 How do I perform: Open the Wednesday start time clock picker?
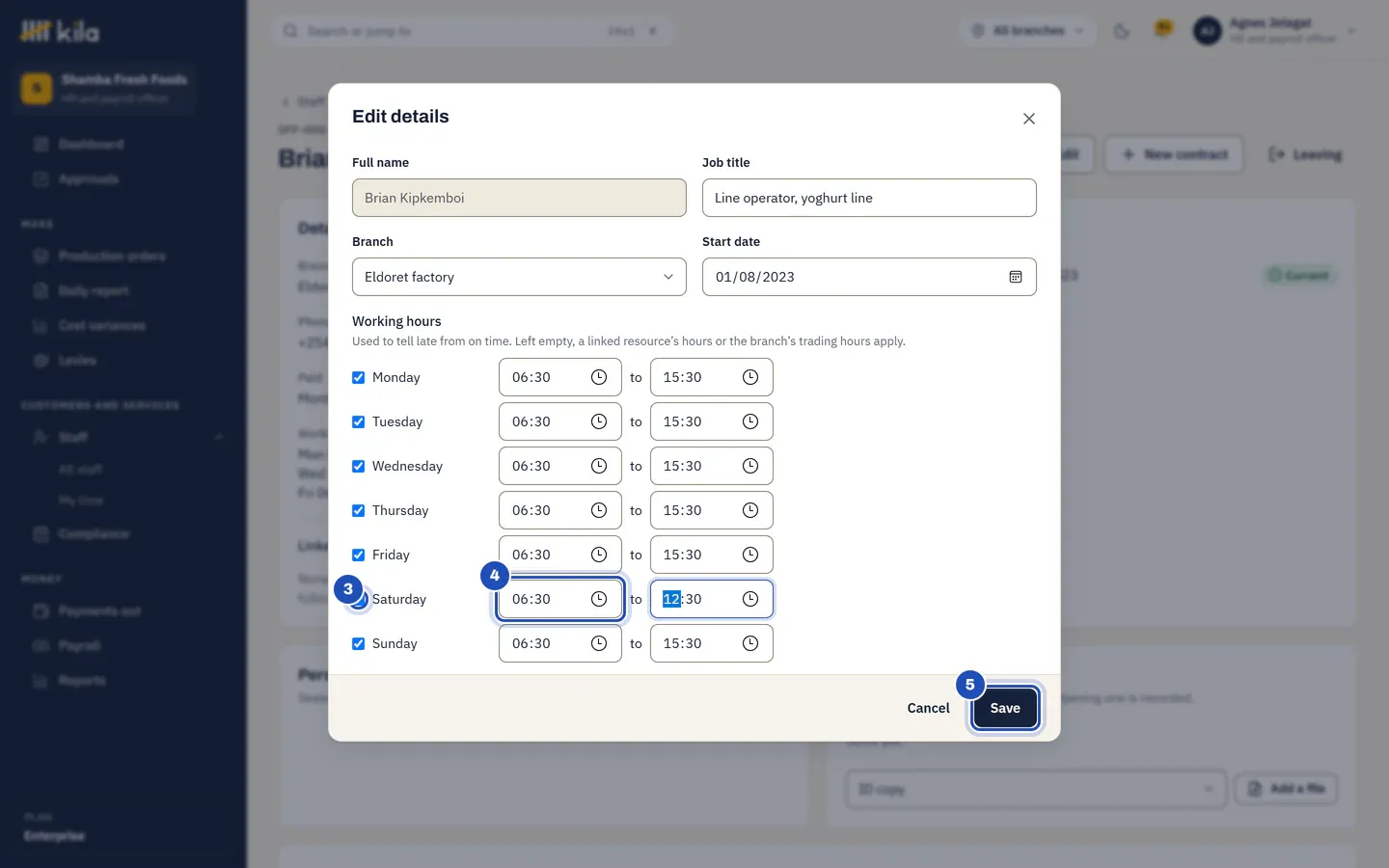599,466
